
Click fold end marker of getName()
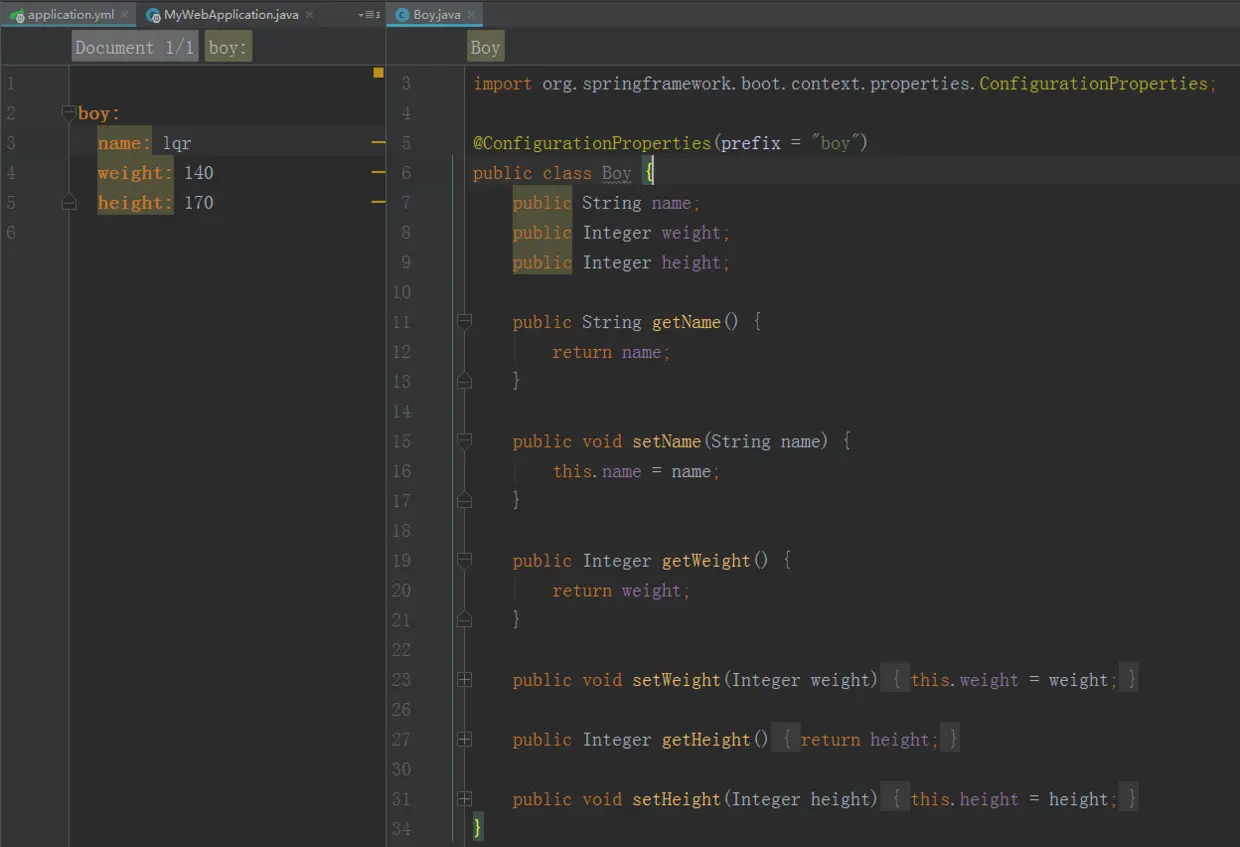pyautogui.click(x=464, y=380)
